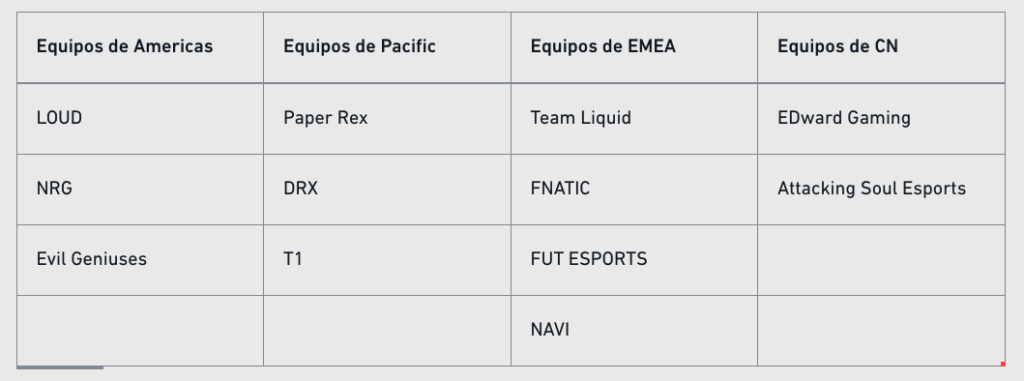Click the red resize handle at table corner
This screenshot has height=381, width=1024.
(1002, 364)
